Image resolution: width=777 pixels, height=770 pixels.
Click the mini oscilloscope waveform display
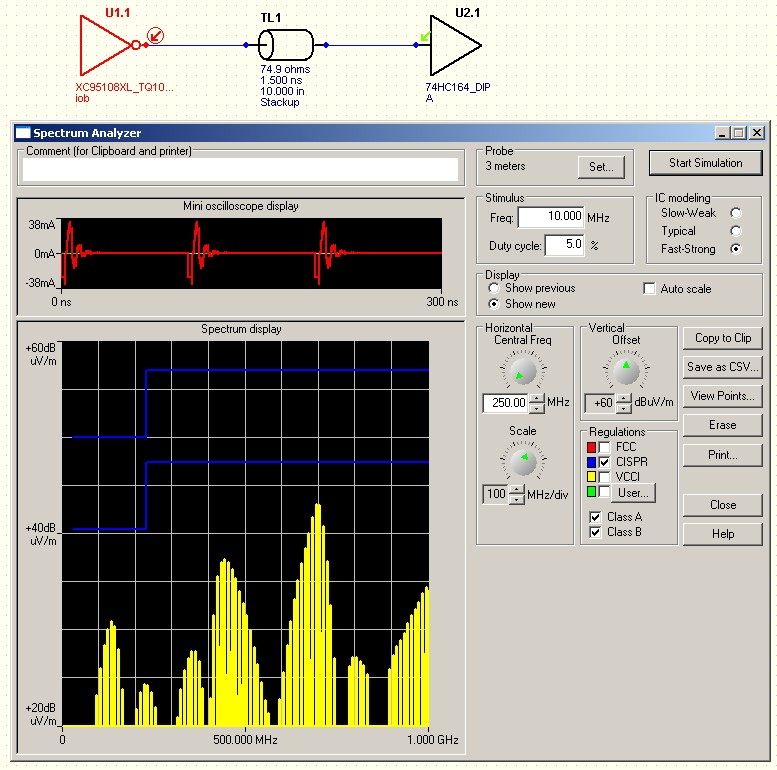click(251, 253)
